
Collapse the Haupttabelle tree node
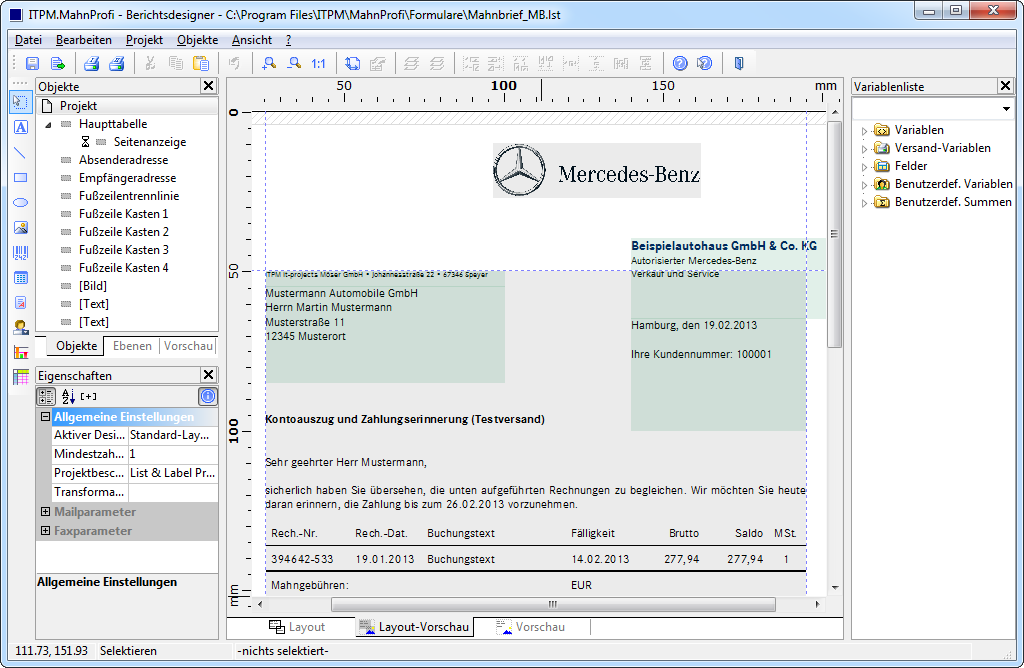click(x=48, y=125)
